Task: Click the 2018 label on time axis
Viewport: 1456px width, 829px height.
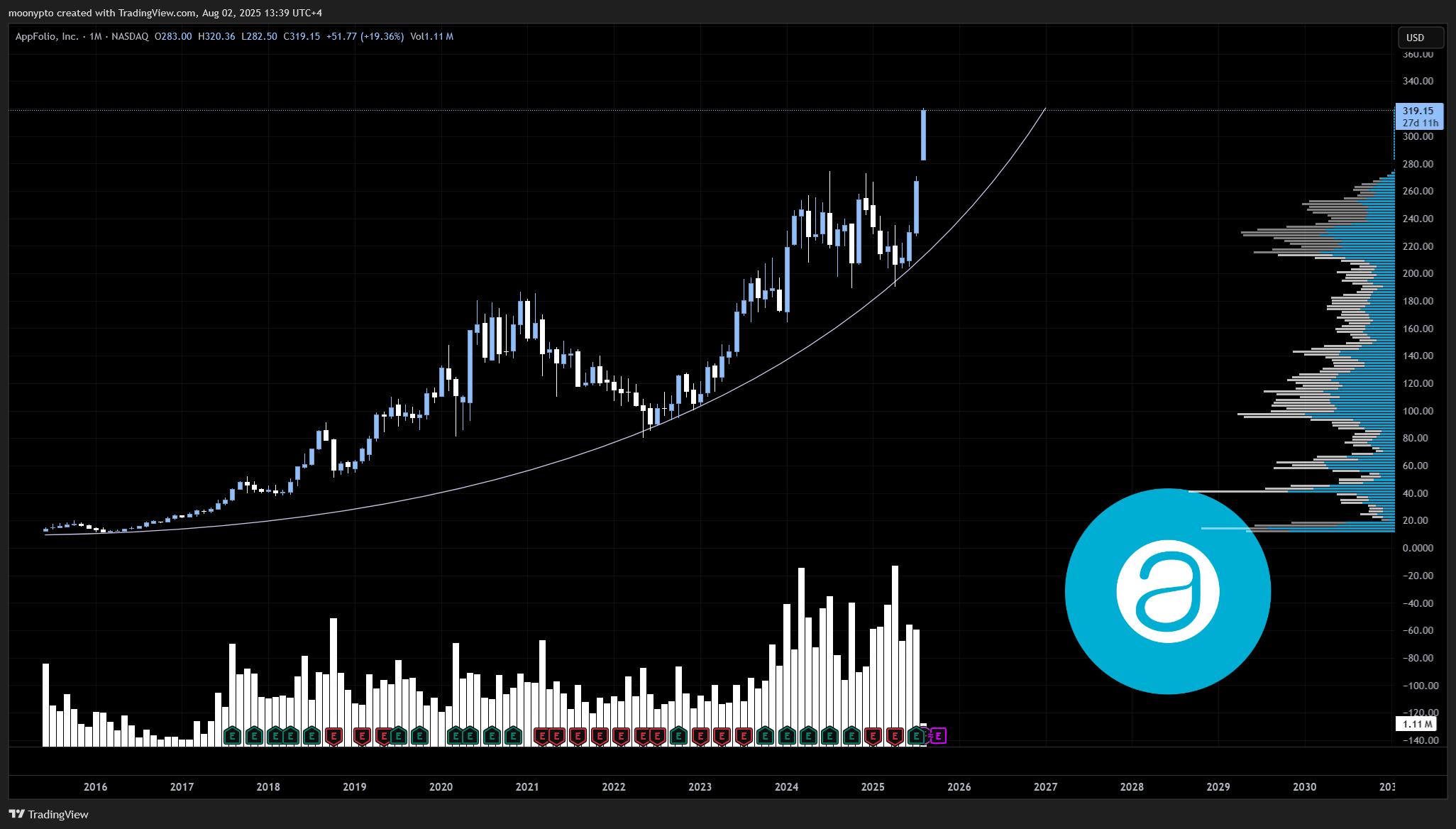Action: coord(268,786)
